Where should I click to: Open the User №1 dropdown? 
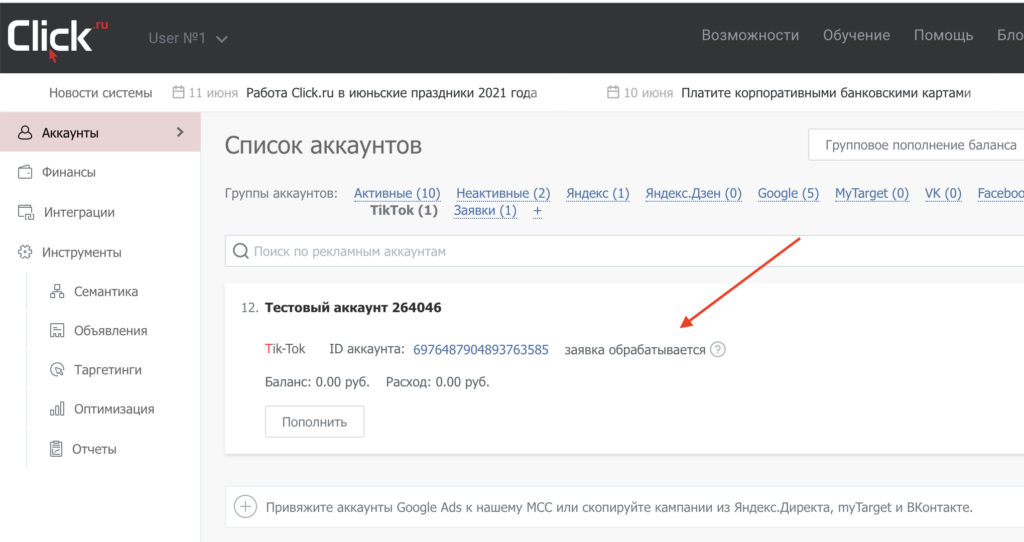point(188,39)
